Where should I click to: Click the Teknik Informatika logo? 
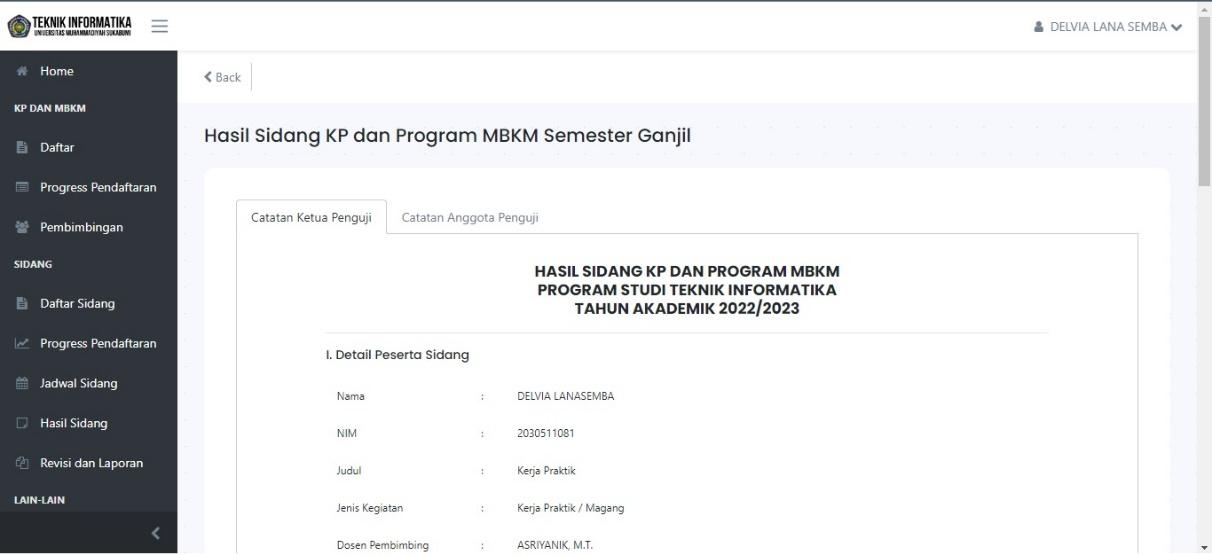point(70,26)
